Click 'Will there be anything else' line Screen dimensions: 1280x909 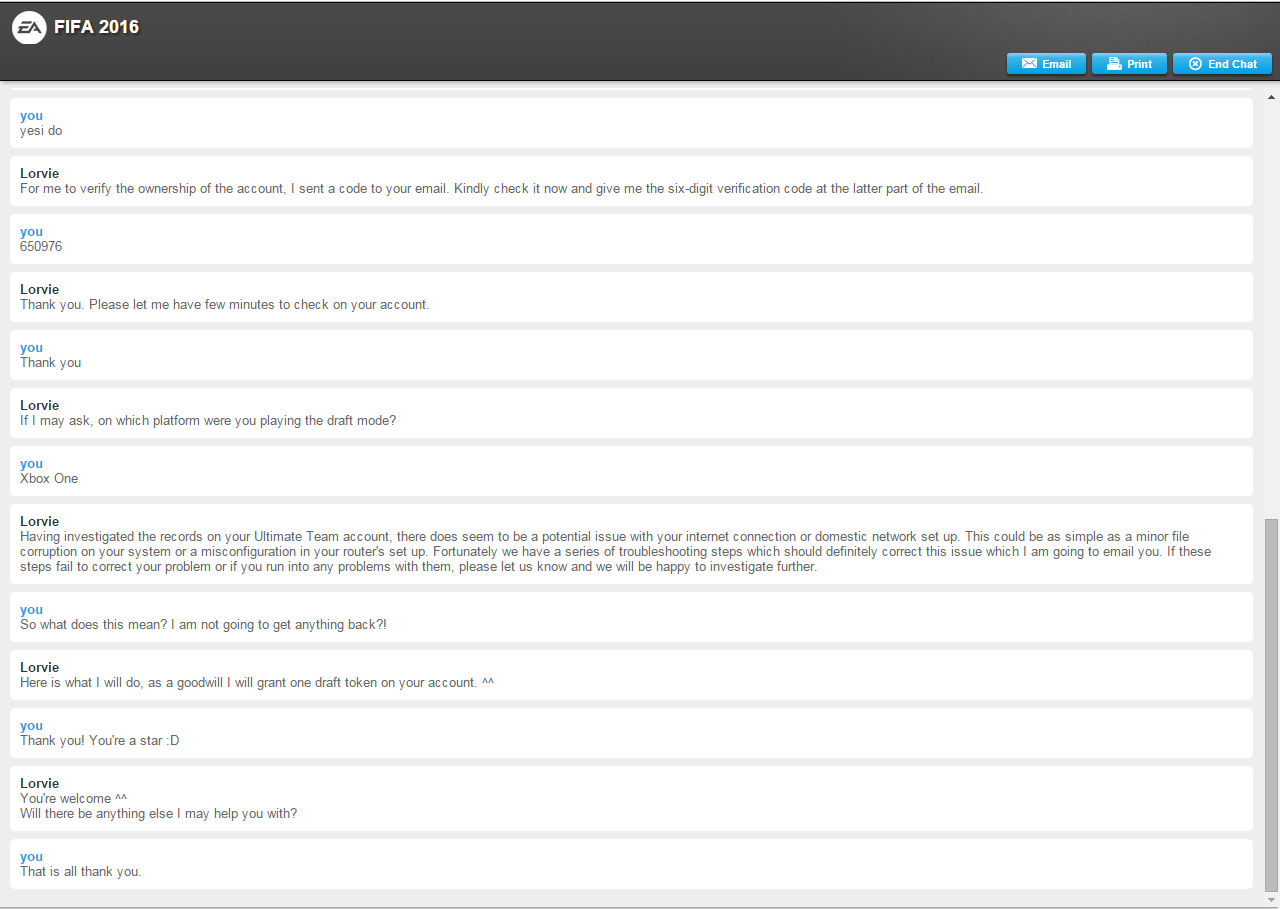coord(159,813)
